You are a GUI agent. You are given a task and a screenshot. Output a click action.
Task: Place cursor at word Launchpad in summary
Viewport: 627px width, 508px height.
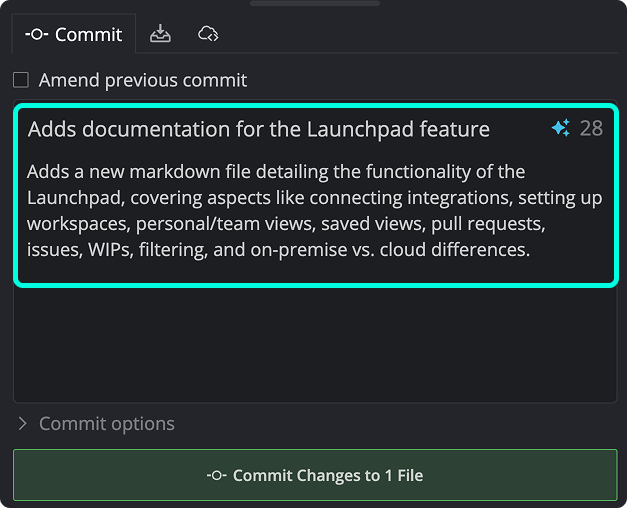click(x=360, y=129)
